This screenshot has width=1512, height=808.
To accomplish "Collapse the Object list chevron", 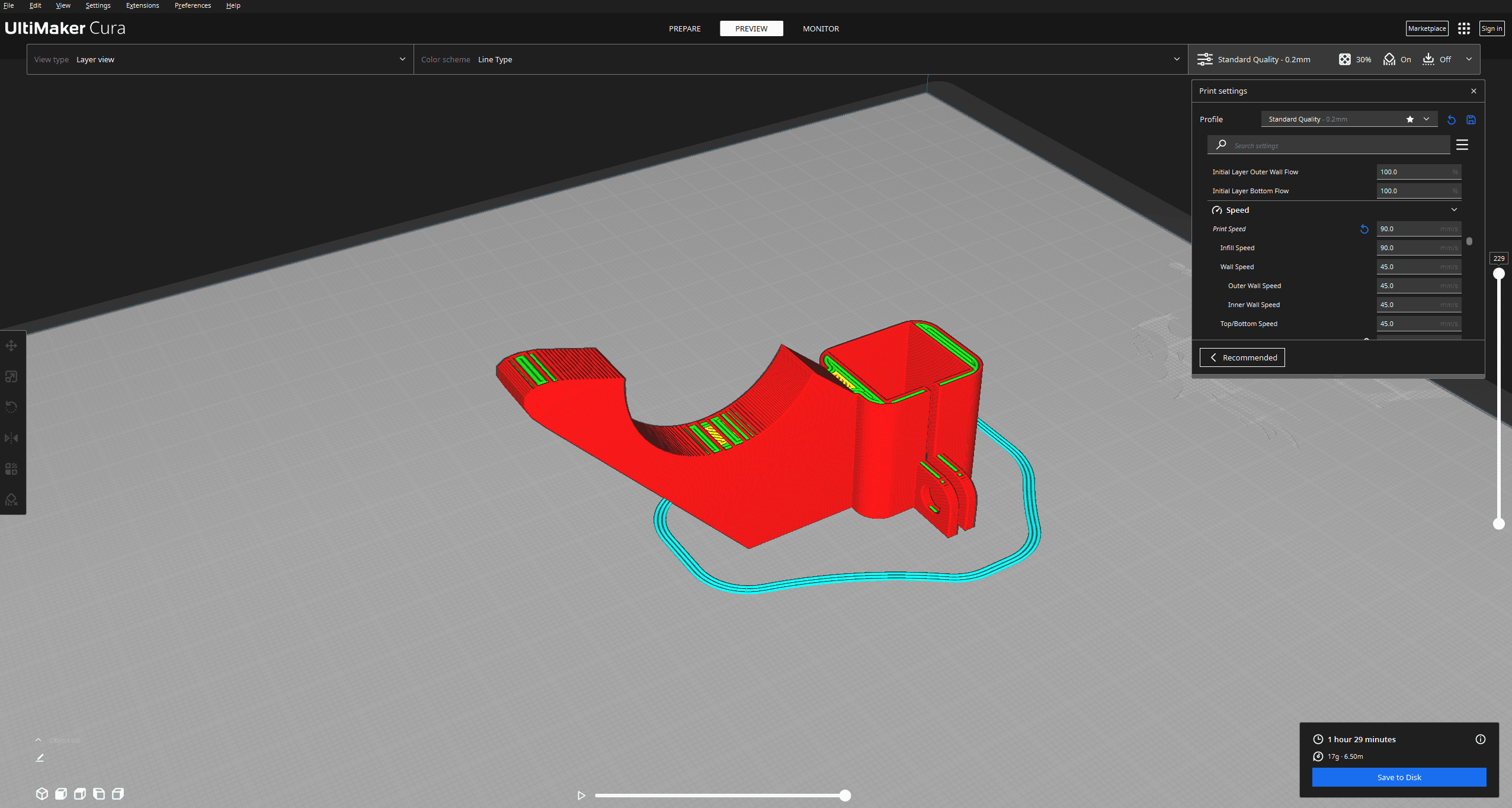I will pos(38,740).
